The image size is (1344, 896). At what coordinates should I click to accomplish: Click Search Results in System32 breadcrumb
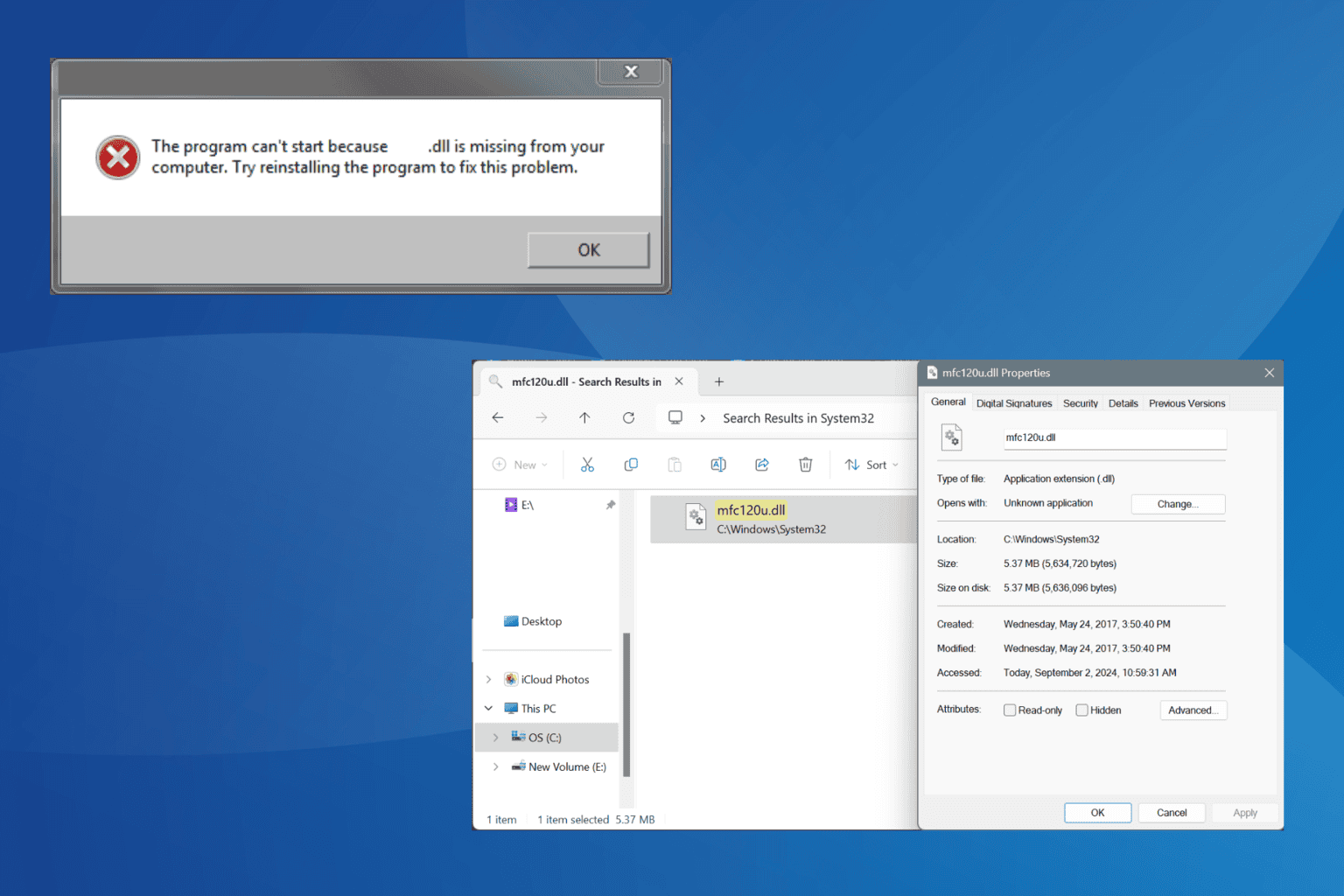[x=798, y=418]
